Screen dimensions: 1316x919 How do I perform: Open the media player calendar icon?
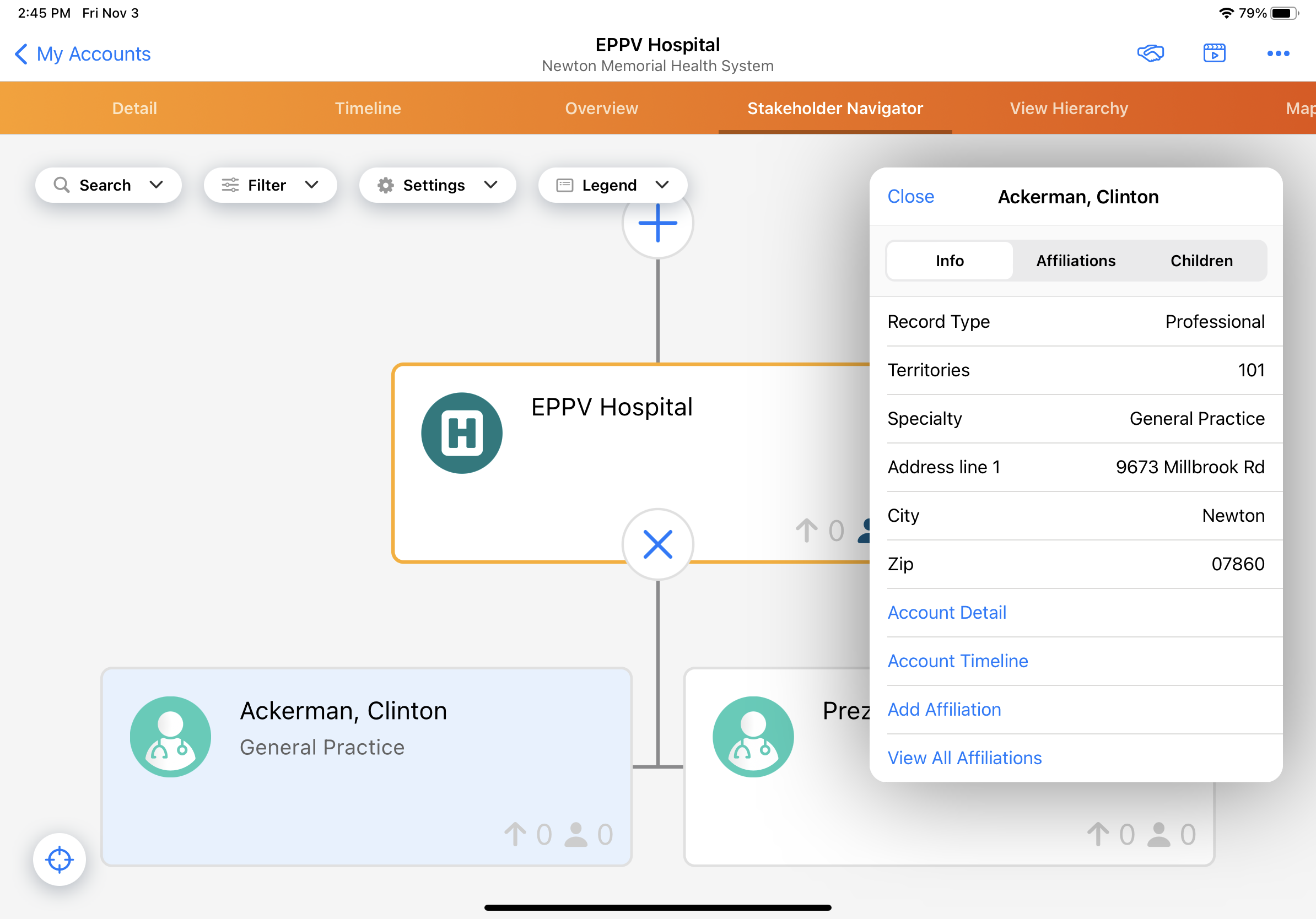[1214, 53]
